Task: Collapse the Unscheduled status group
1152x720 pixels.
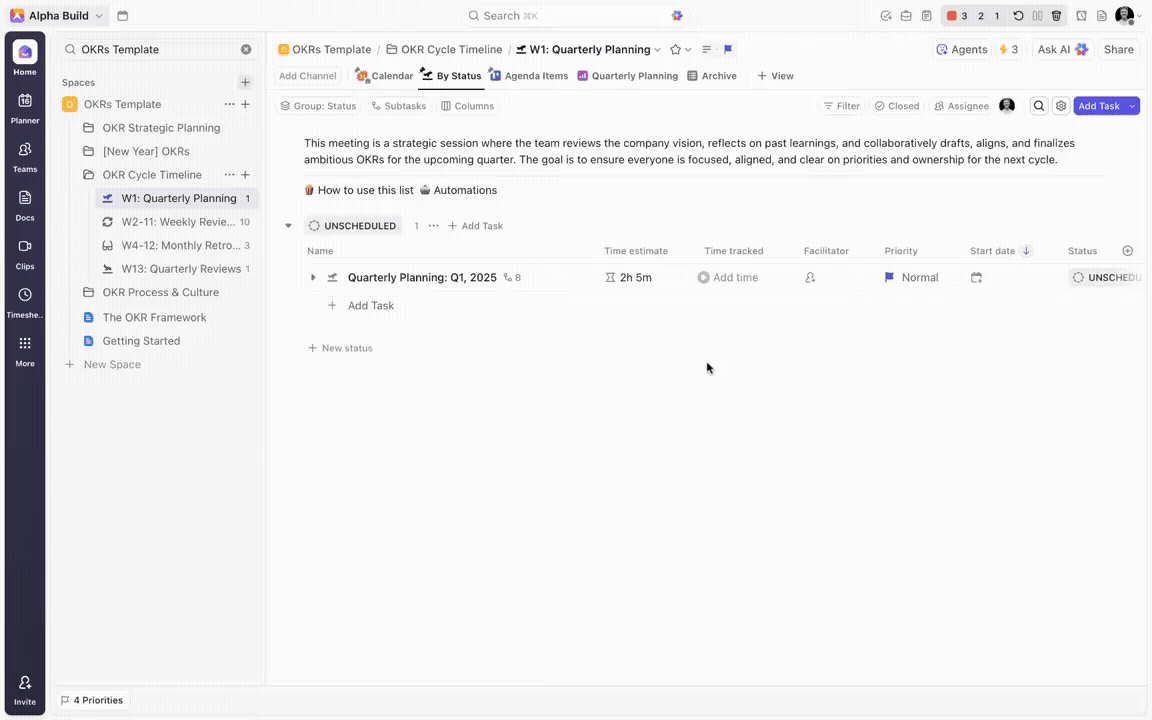Action: coord(289,226)
